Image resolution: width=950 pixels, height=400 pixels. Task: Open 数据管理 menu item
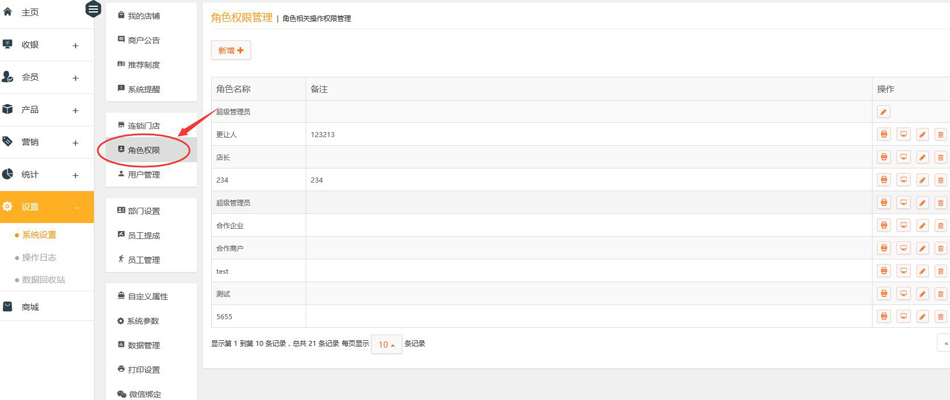[x=143, y=345]
